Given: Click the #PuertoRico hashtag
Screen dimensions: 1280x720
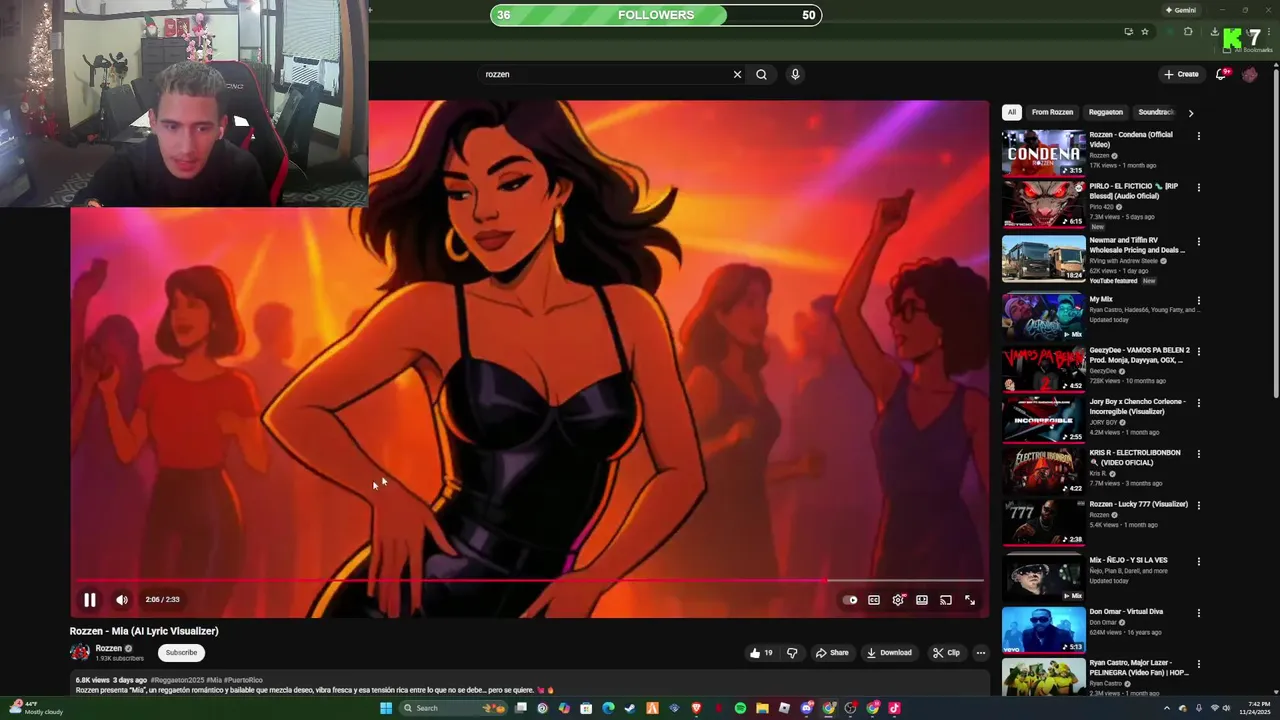Looking at the screenshot, I should [x=244, y=680].
